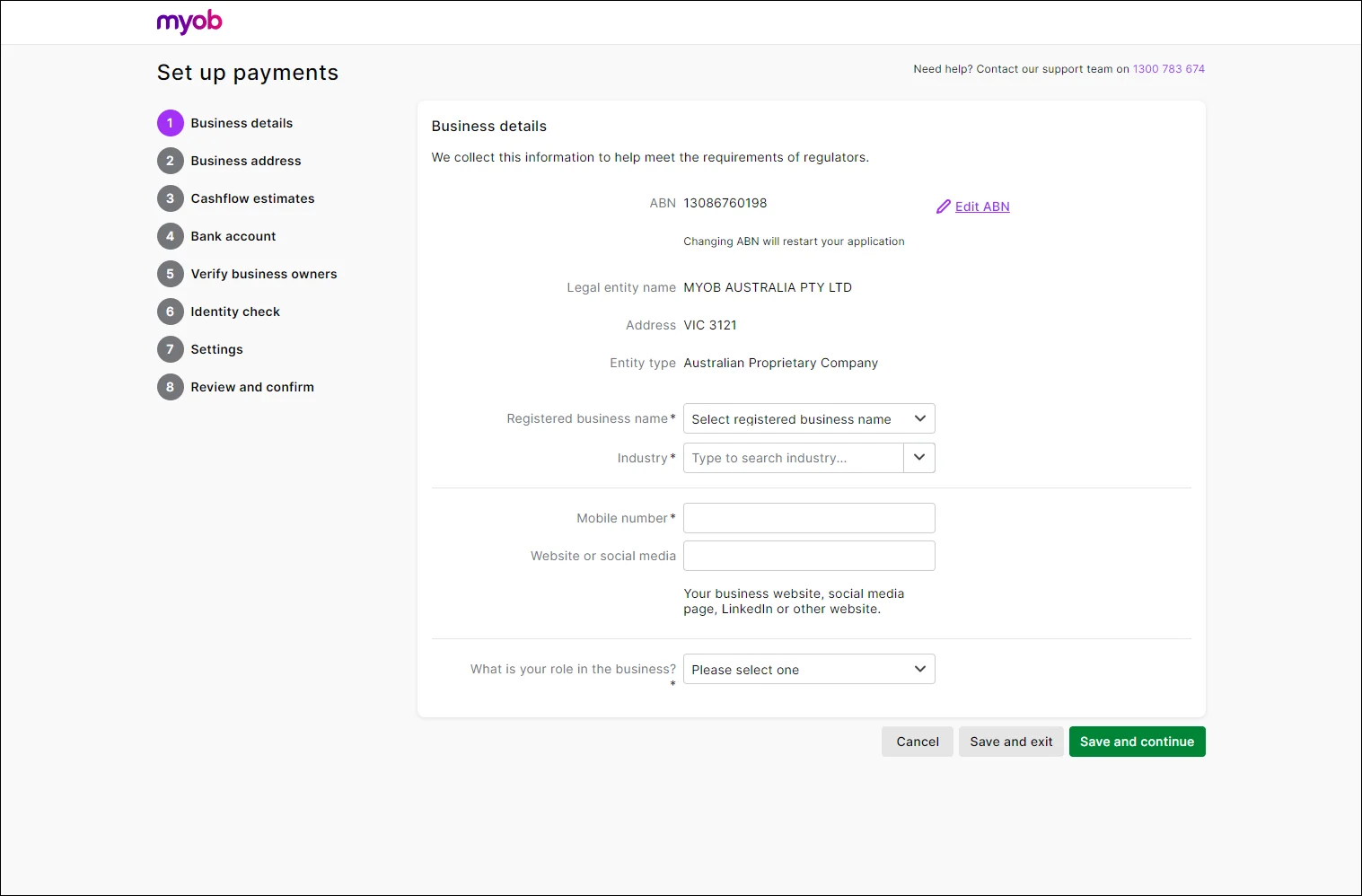Go to Verify business owners step
Viewport: 1362px width, 896px height.
click(264, 274)
